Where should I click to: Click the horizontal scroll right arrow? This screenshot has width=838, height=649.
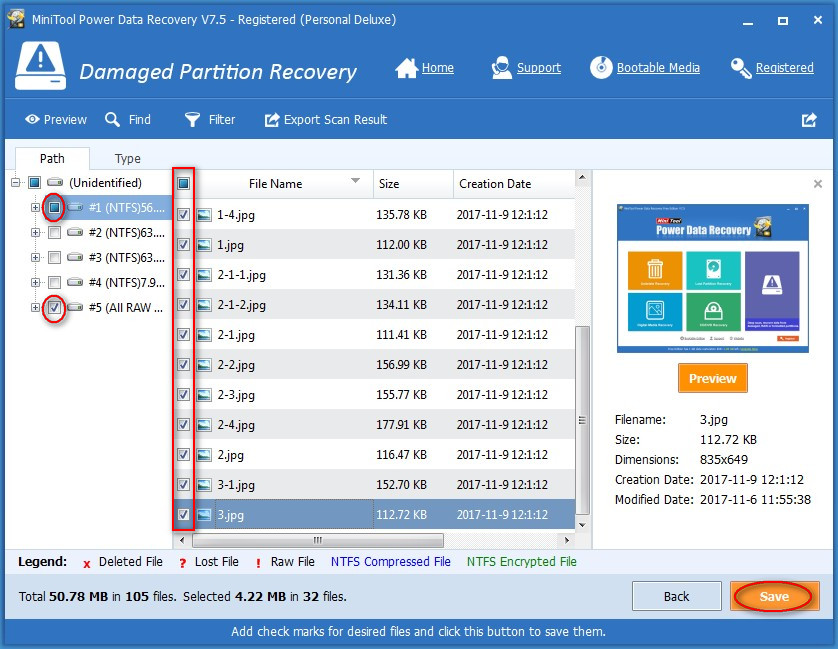pos(567,540)
